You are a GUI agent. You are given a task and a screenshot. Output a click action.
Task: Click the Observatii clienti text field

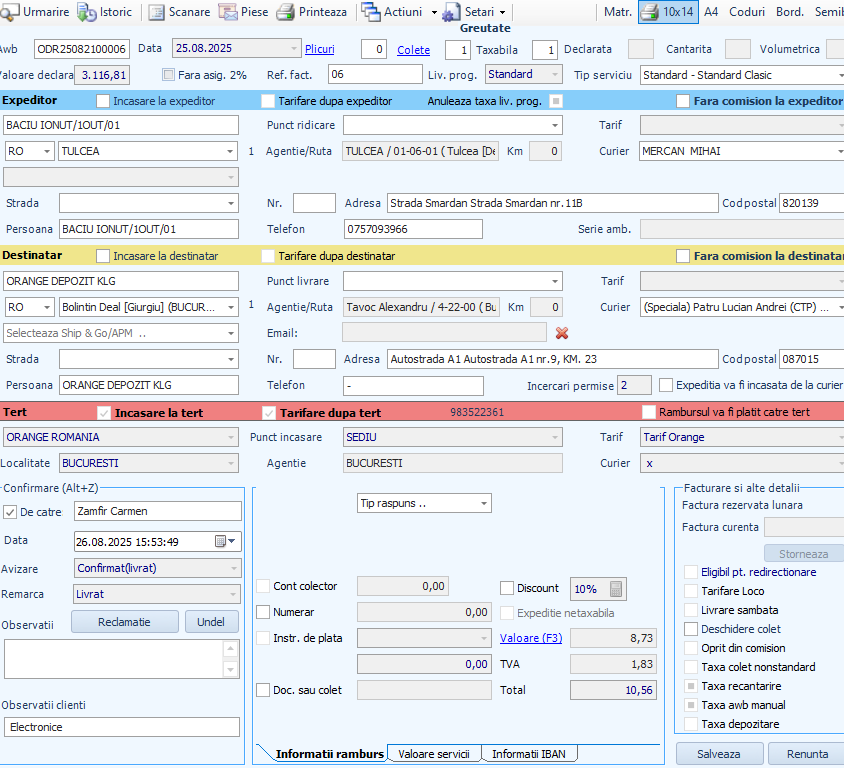point(122,727)
